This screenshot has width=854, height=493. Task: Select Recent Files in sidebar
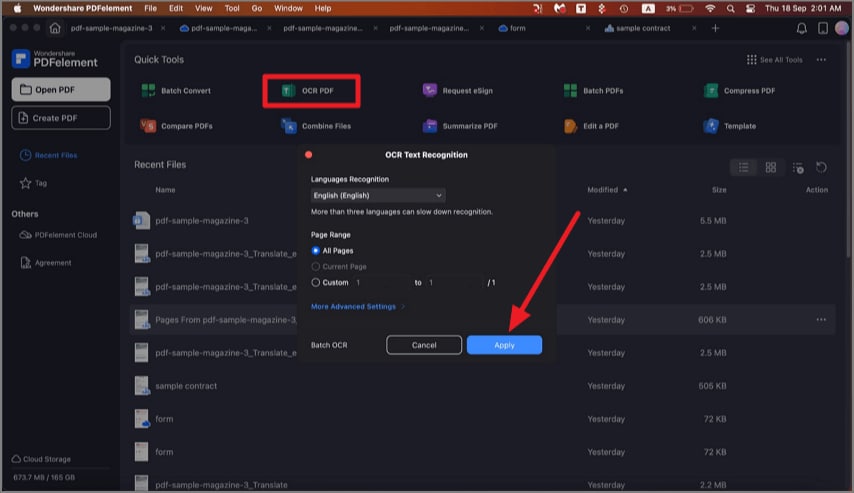pos(48,155)
